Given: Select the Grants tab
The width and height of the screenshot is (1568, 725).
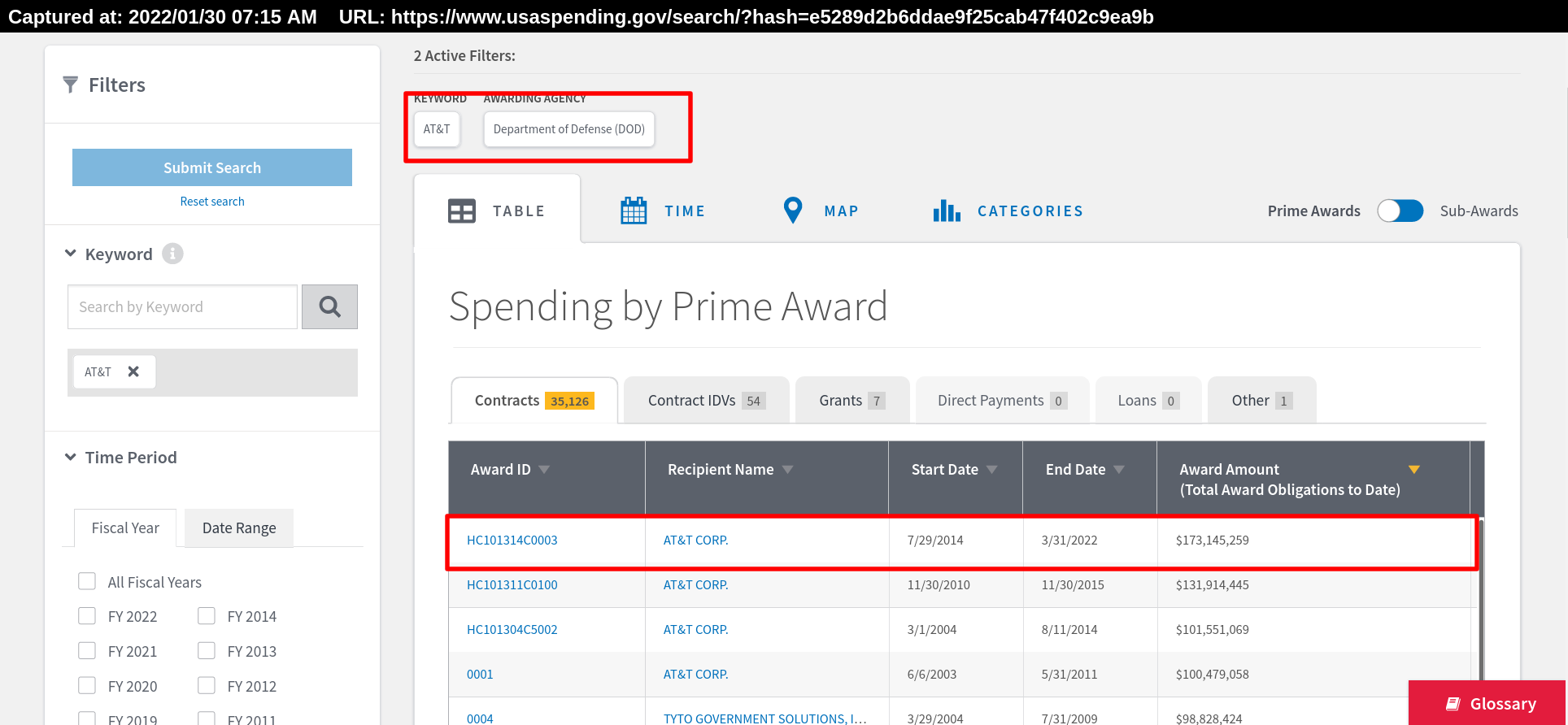Looking at the screenshot, I should (x=852, y=400).
